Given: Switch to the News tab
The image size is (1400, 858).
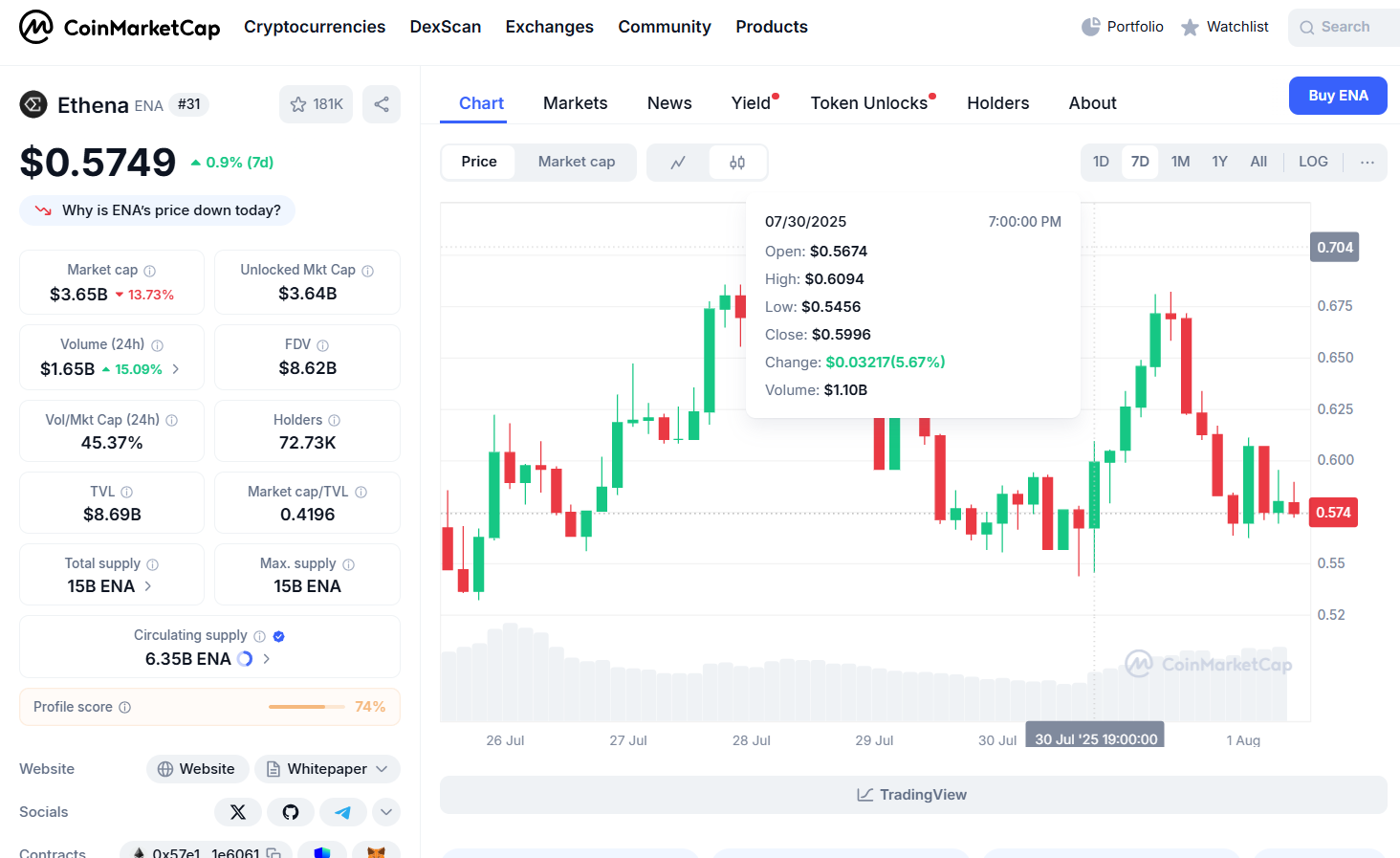Looking at the screenshot, I should (669, 103).
